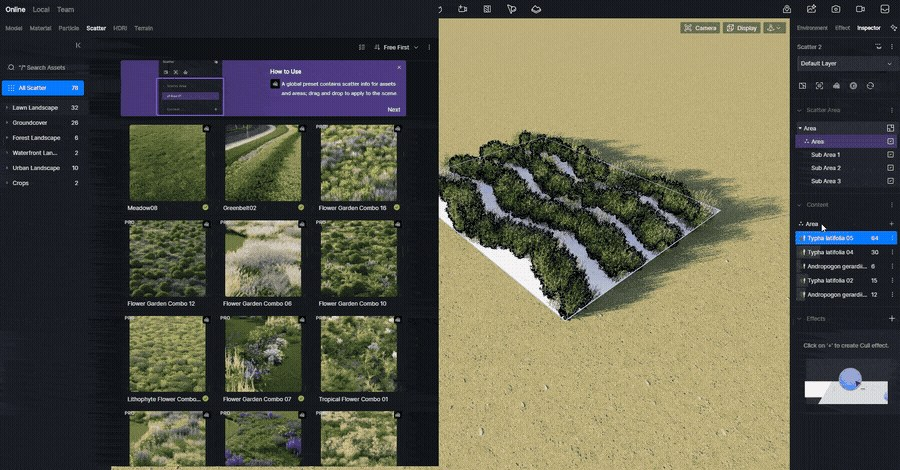Select the Waterfront Lan... category
Image resolution: width=900 pixels, height=470 pixels.
[x=42, y=153]
